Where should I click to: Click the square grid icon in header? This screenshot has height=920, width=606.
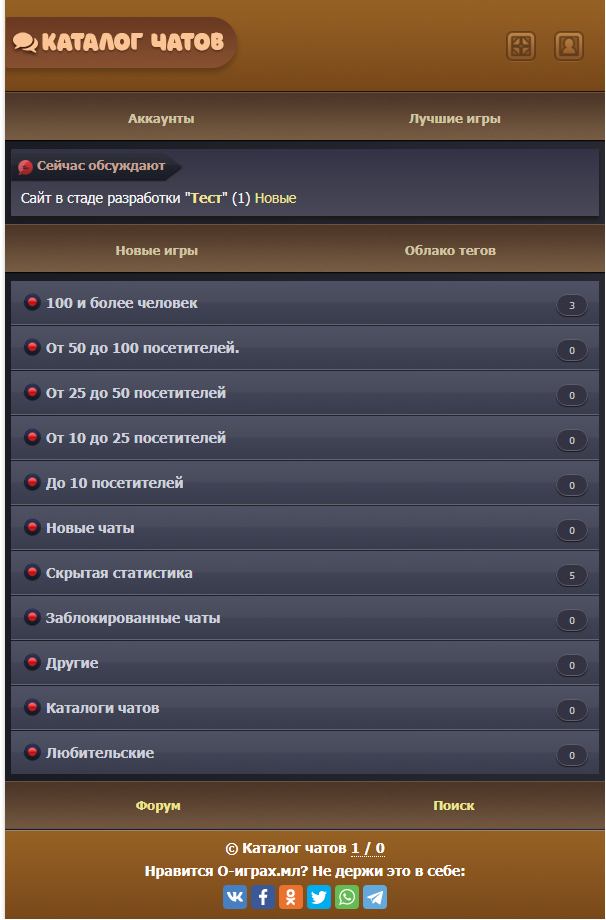tap(521, 46)
